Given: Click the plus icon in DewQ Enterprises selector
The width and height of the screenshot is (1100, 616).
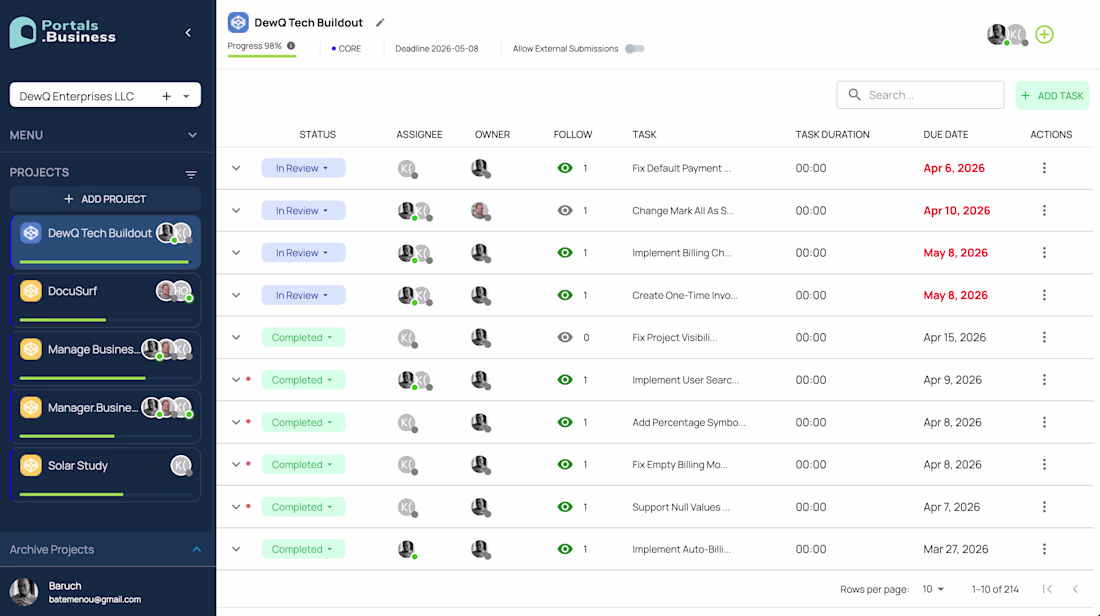Looking at the screenshot, I should (x=166, y=96).
